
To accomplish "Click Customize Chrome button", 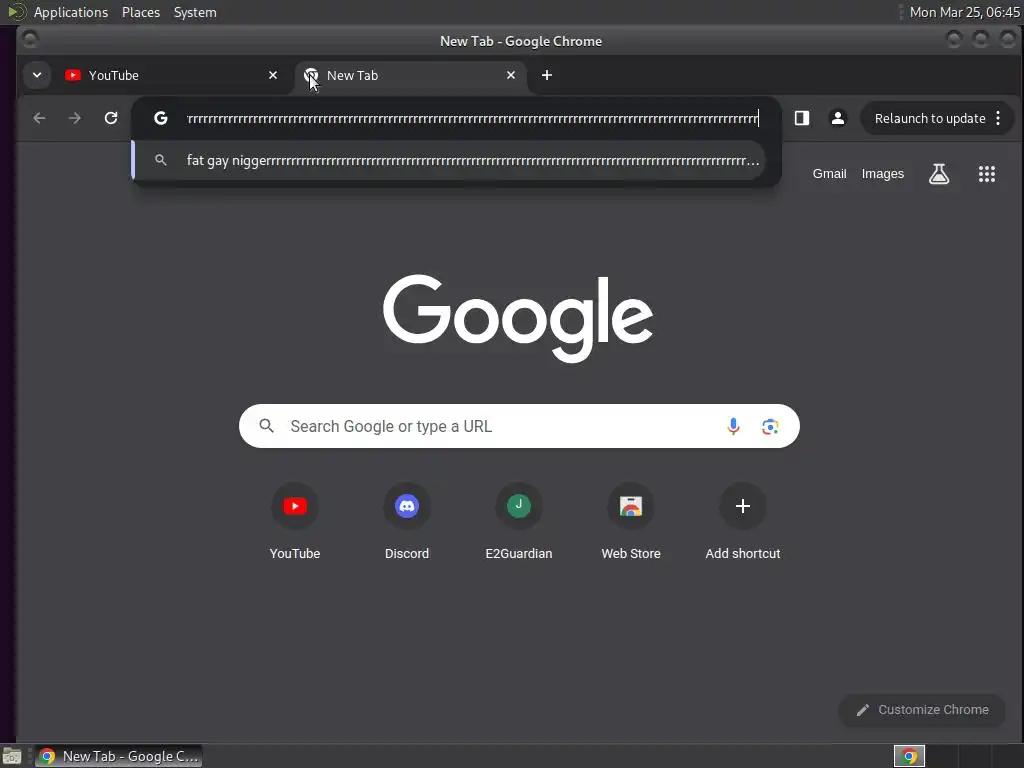I will tap(922, 710).
